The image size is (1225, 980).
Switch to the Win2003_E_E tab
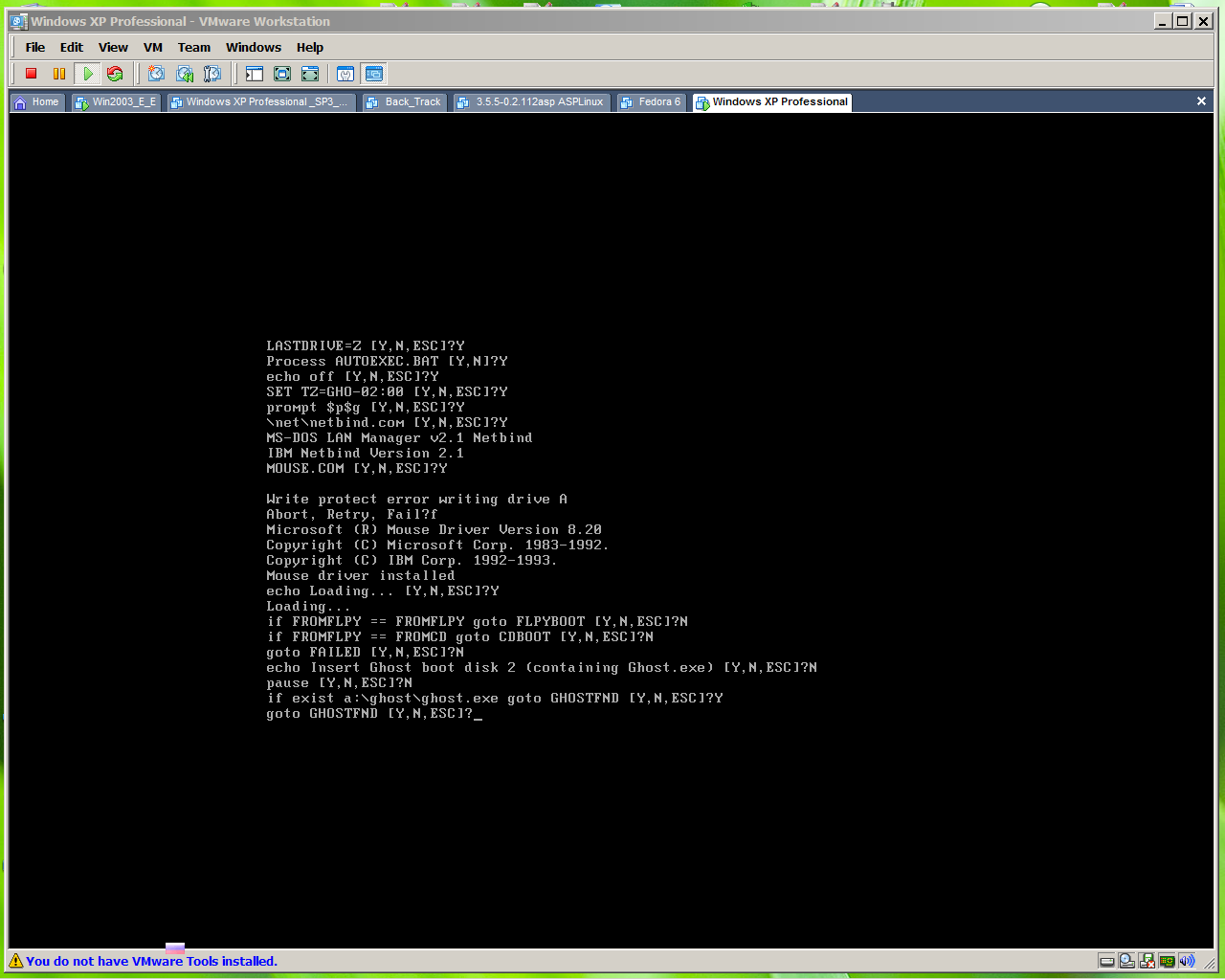116,102
